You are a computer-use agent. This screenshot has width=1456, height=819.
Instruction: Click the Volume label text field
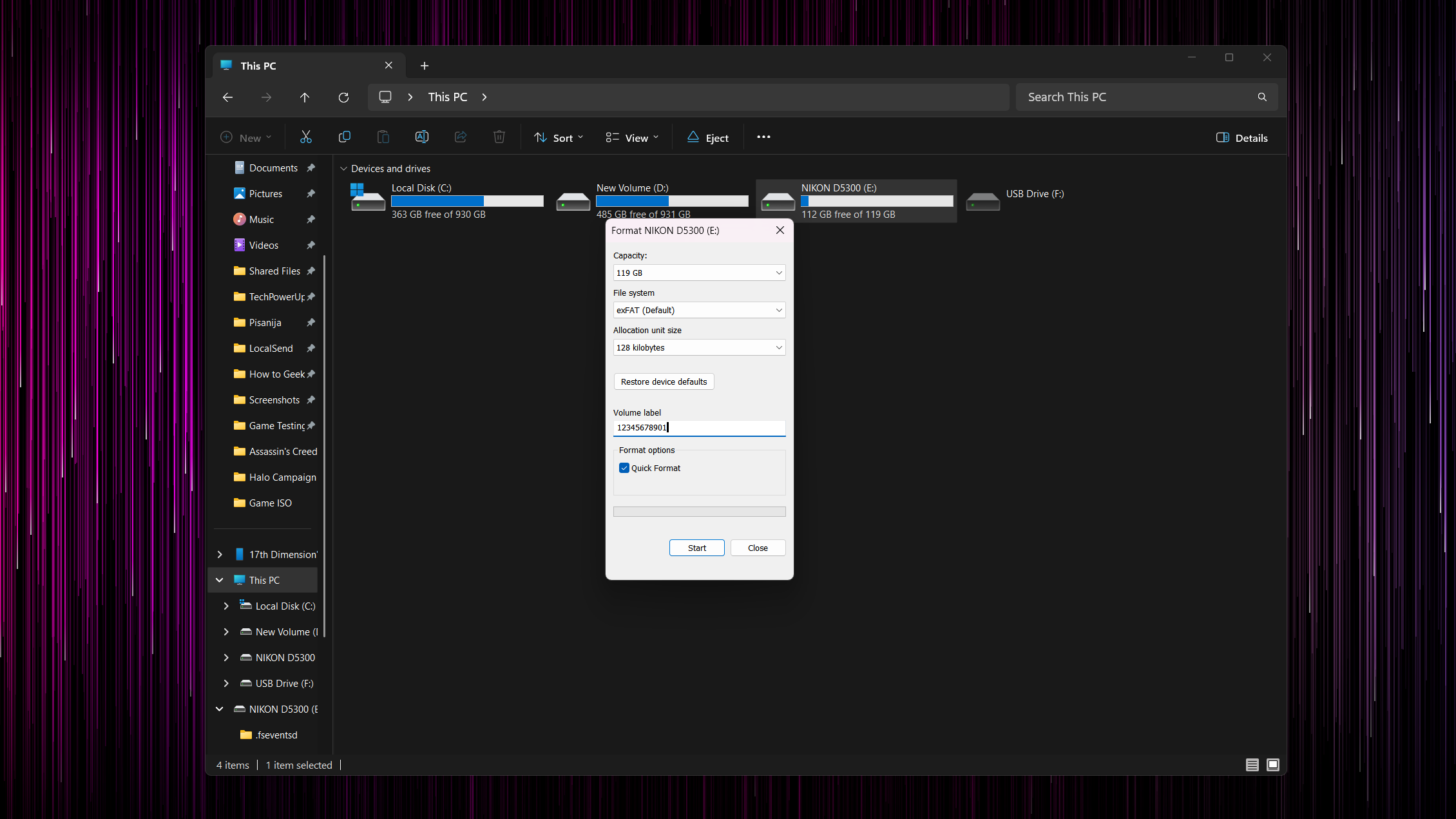(699, 428)
